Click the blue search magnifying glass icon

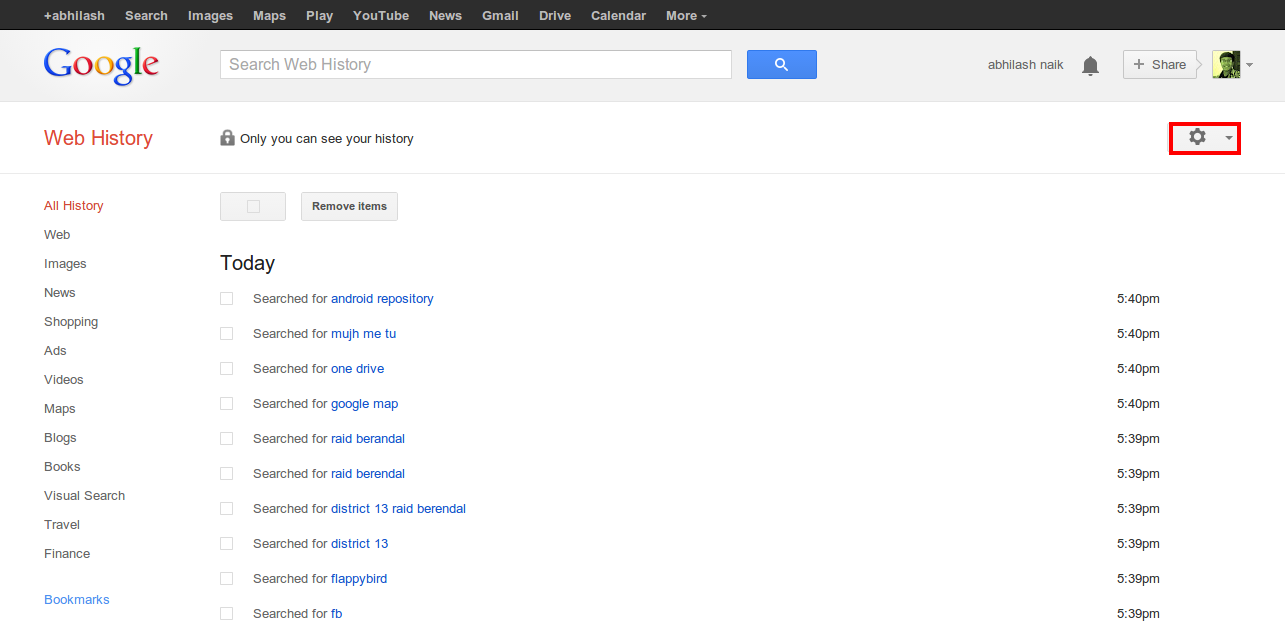tap(781, 63)
